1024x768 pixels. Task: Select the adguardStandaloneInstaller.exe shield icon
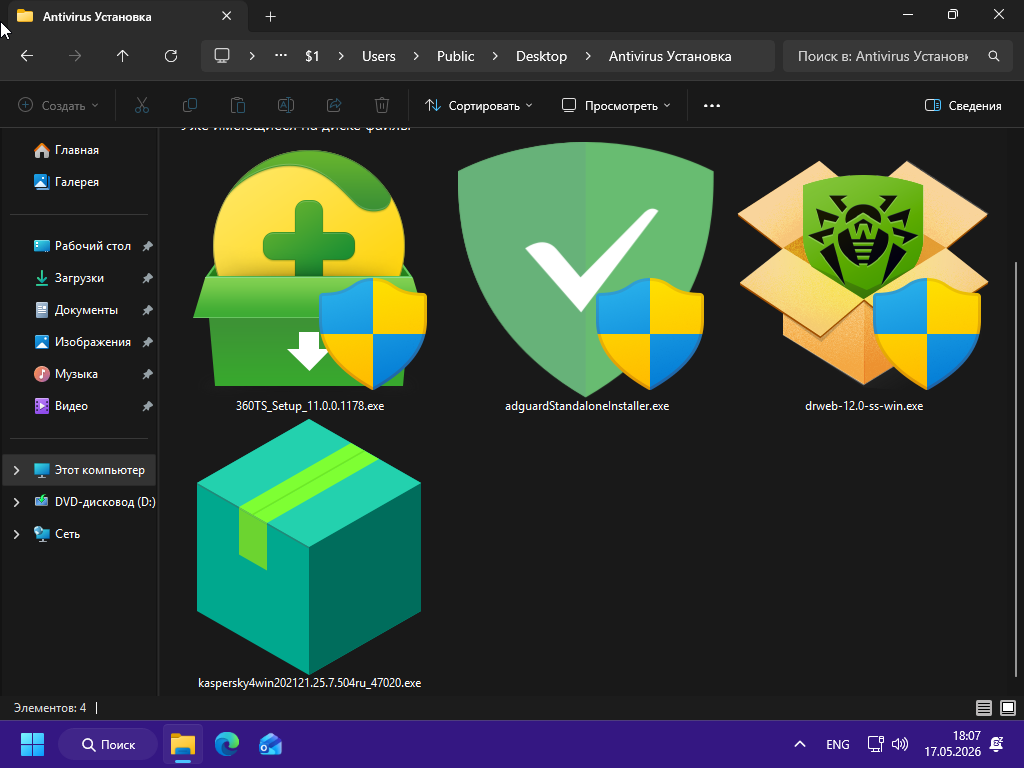pyautogui.click(x=586, y=269)
